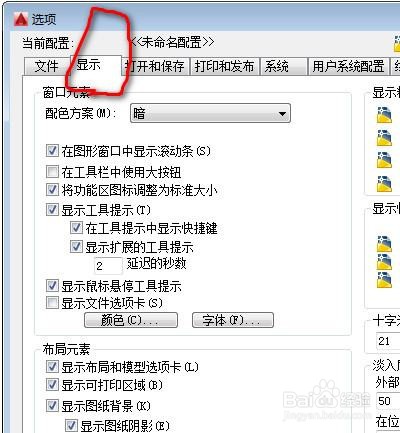Select the 系统 tab
Image resolution: width=400 pixels, height=433 pixels.
(283, 66)
